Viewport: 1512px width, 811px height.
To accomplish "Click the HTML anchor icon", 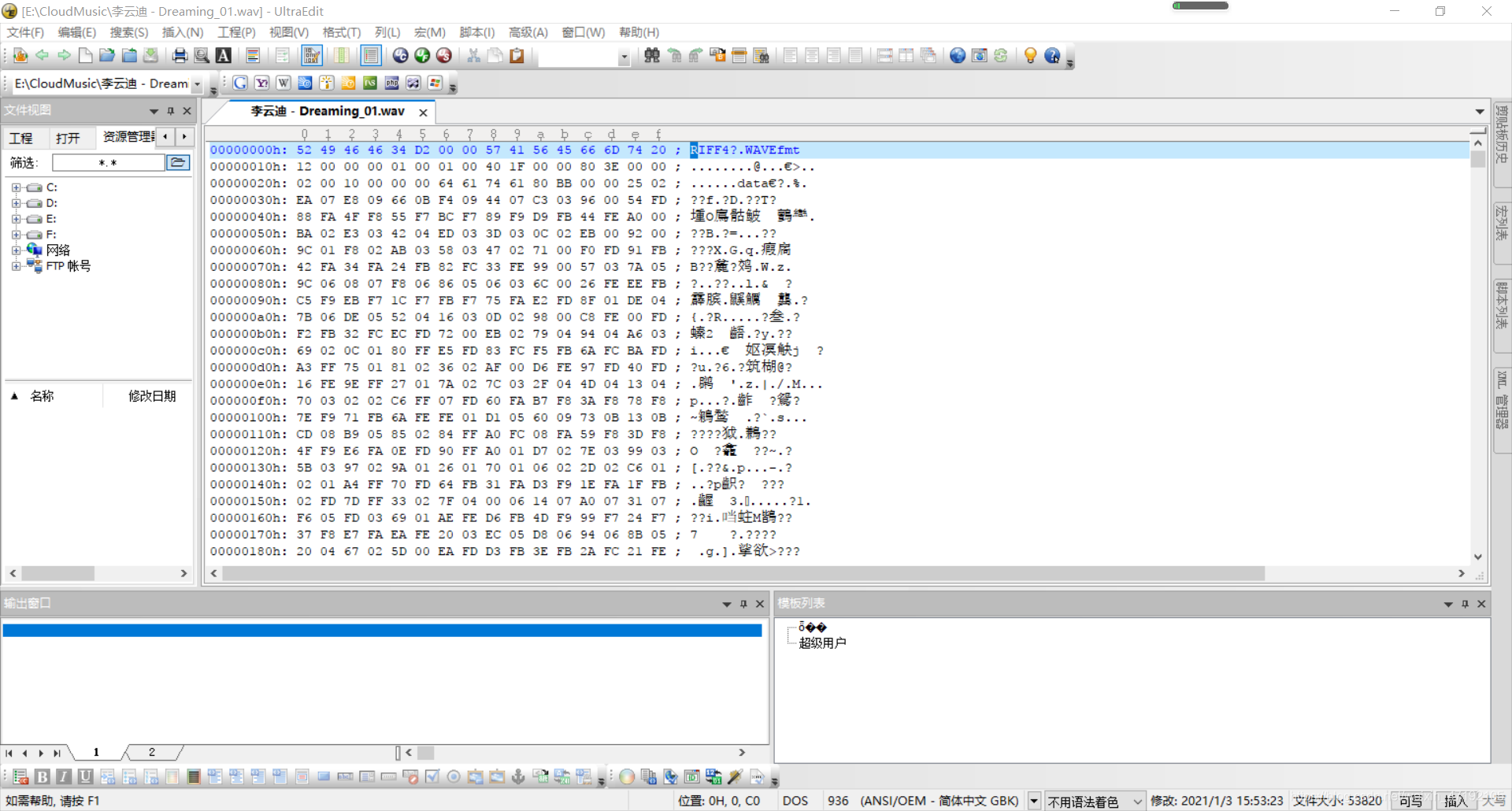I will tap(518, 776).
